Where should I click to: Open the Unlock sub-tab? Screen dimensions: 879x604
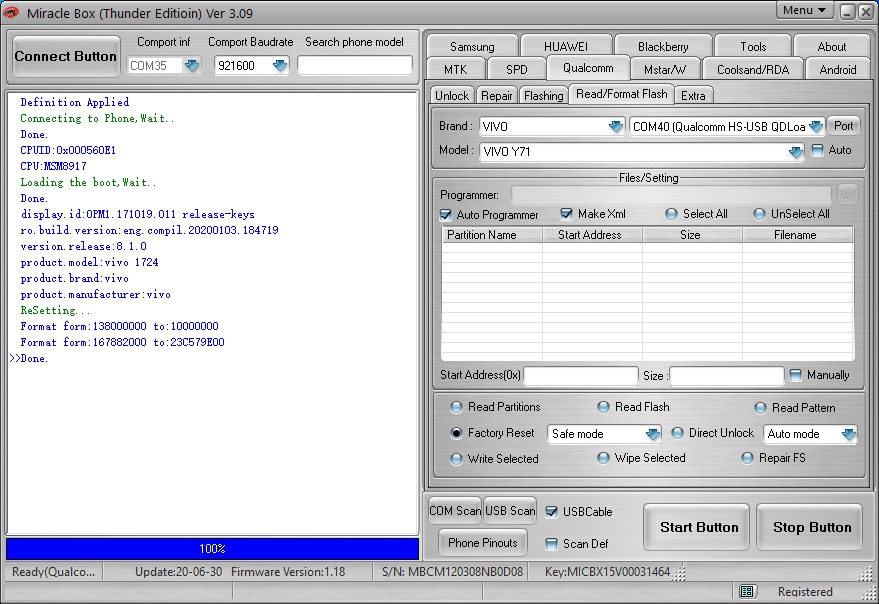452,95
